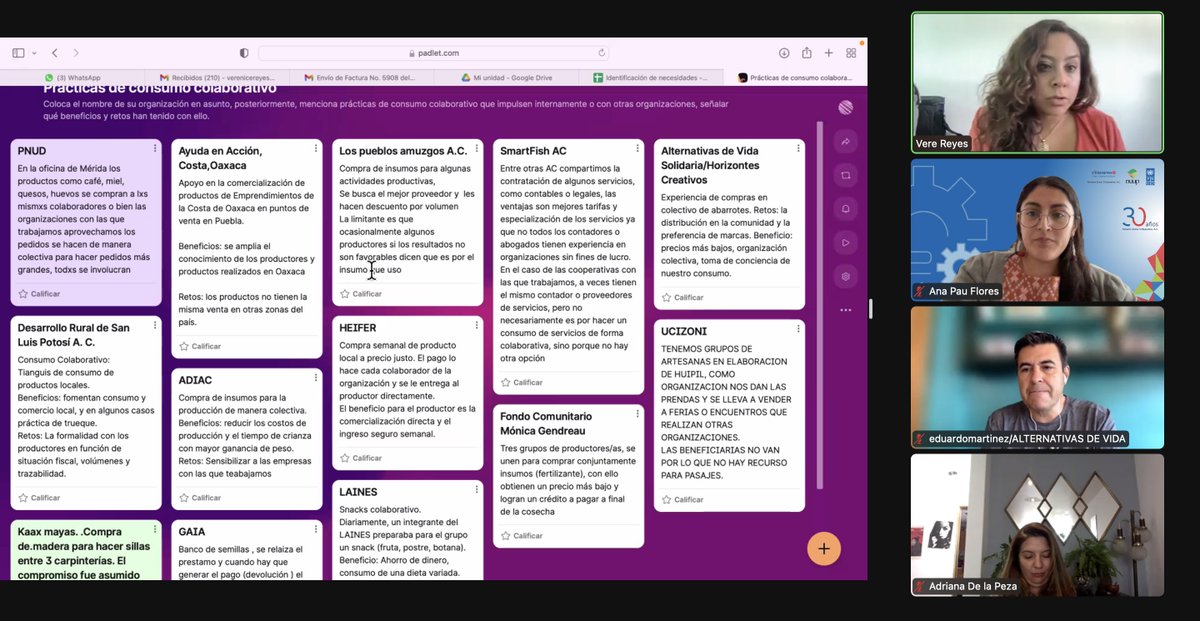Screen dimensions: 1200x621
Task: Open the ADIAC post options menu
Action: [x=315, y=378]
